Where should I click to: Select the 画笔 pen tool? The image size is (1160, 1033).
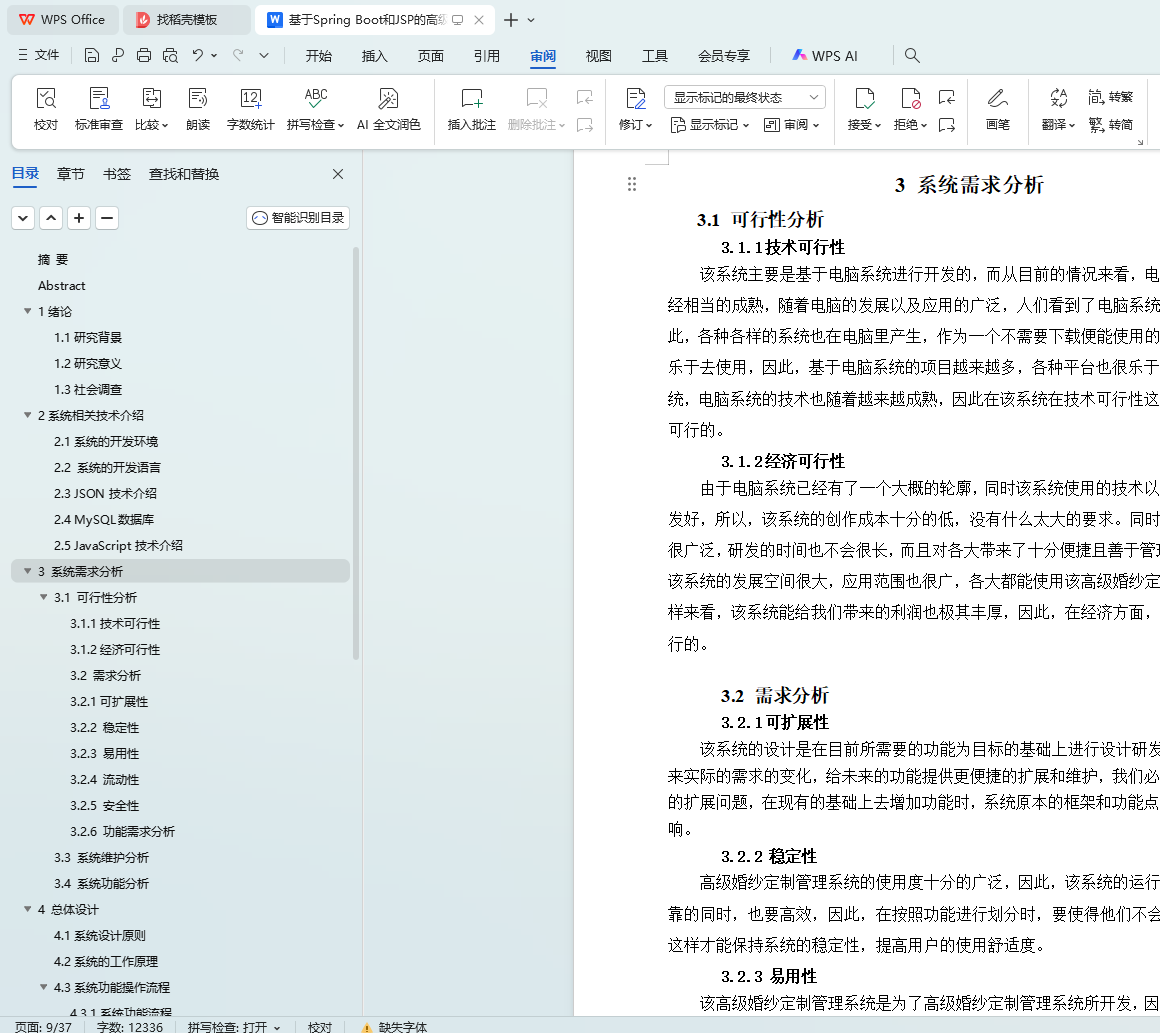997,109
